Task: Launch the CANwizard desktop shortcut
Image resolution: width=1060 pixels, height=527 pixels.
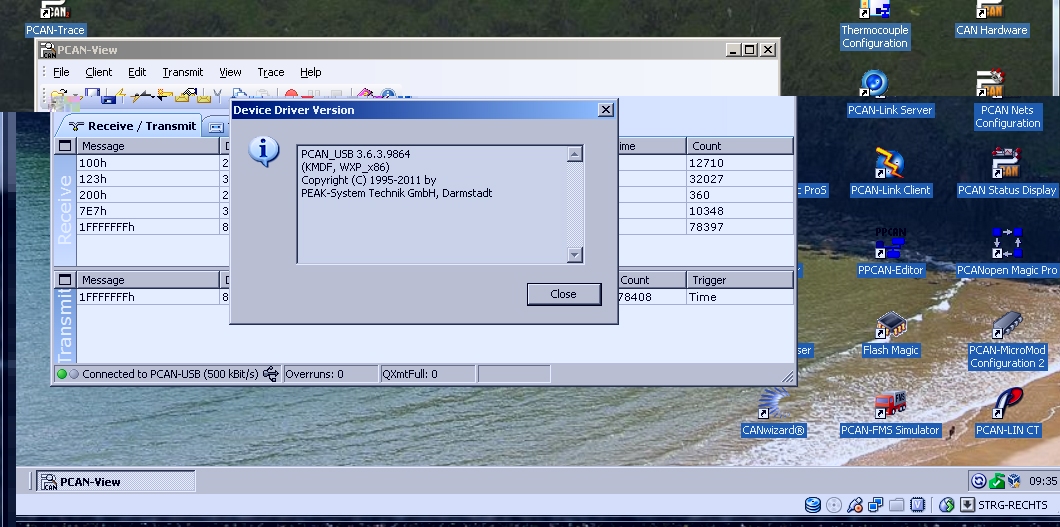Action: [773, 412]
